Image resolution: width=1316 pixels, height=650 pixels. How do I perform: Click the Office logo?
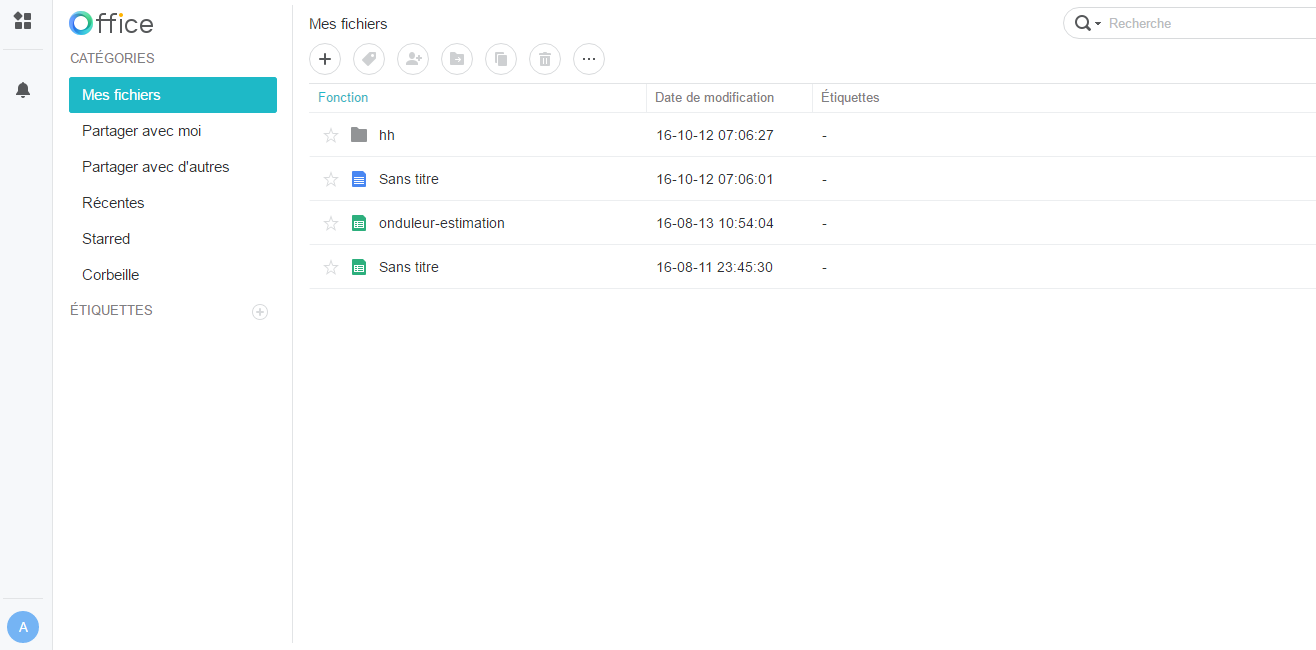pos(111,23)
